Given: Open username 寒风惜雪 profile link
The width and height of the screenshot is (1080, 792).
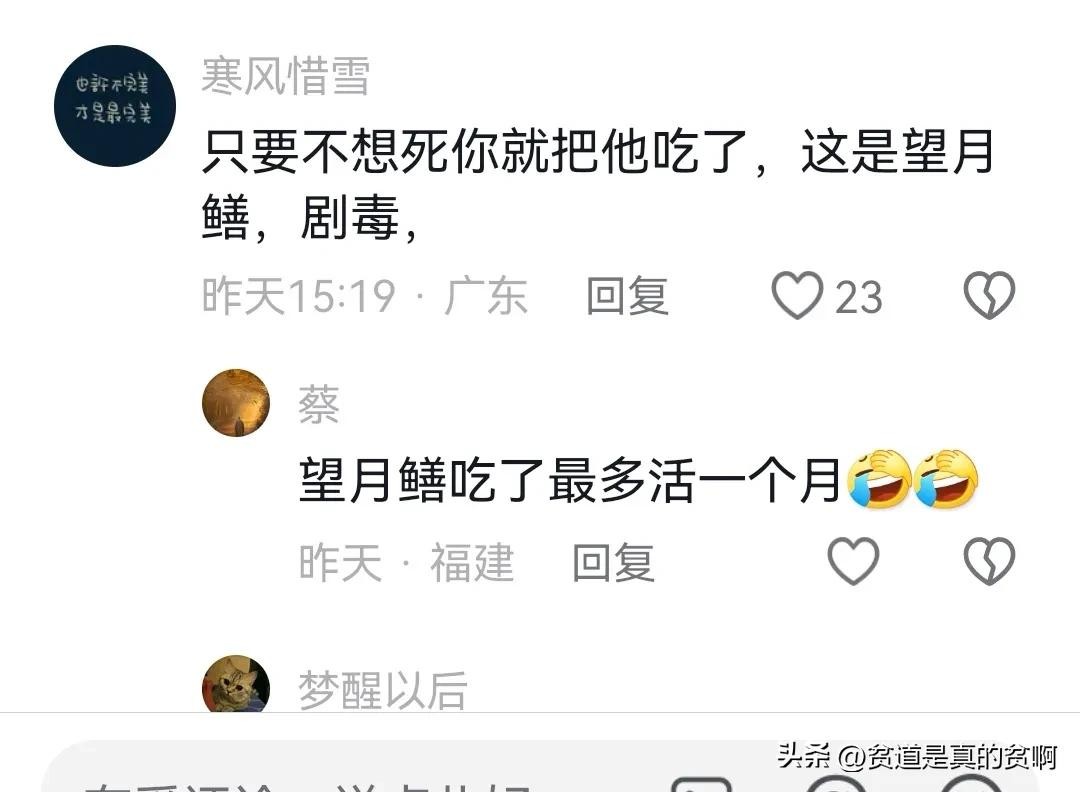Looking at the screenshot, I should (285, 75).
